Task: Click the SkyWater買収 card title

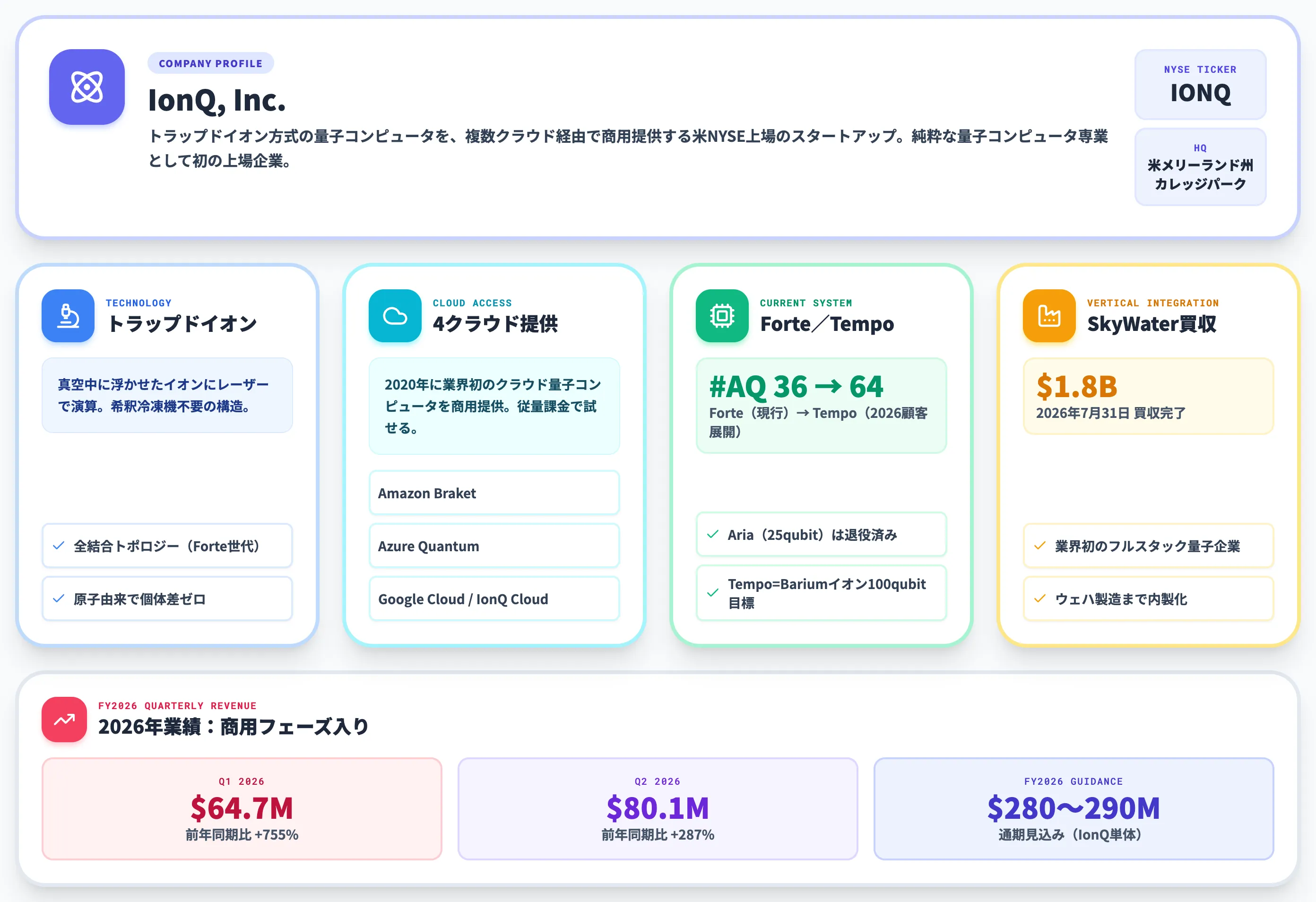Action: [1151, 324]
